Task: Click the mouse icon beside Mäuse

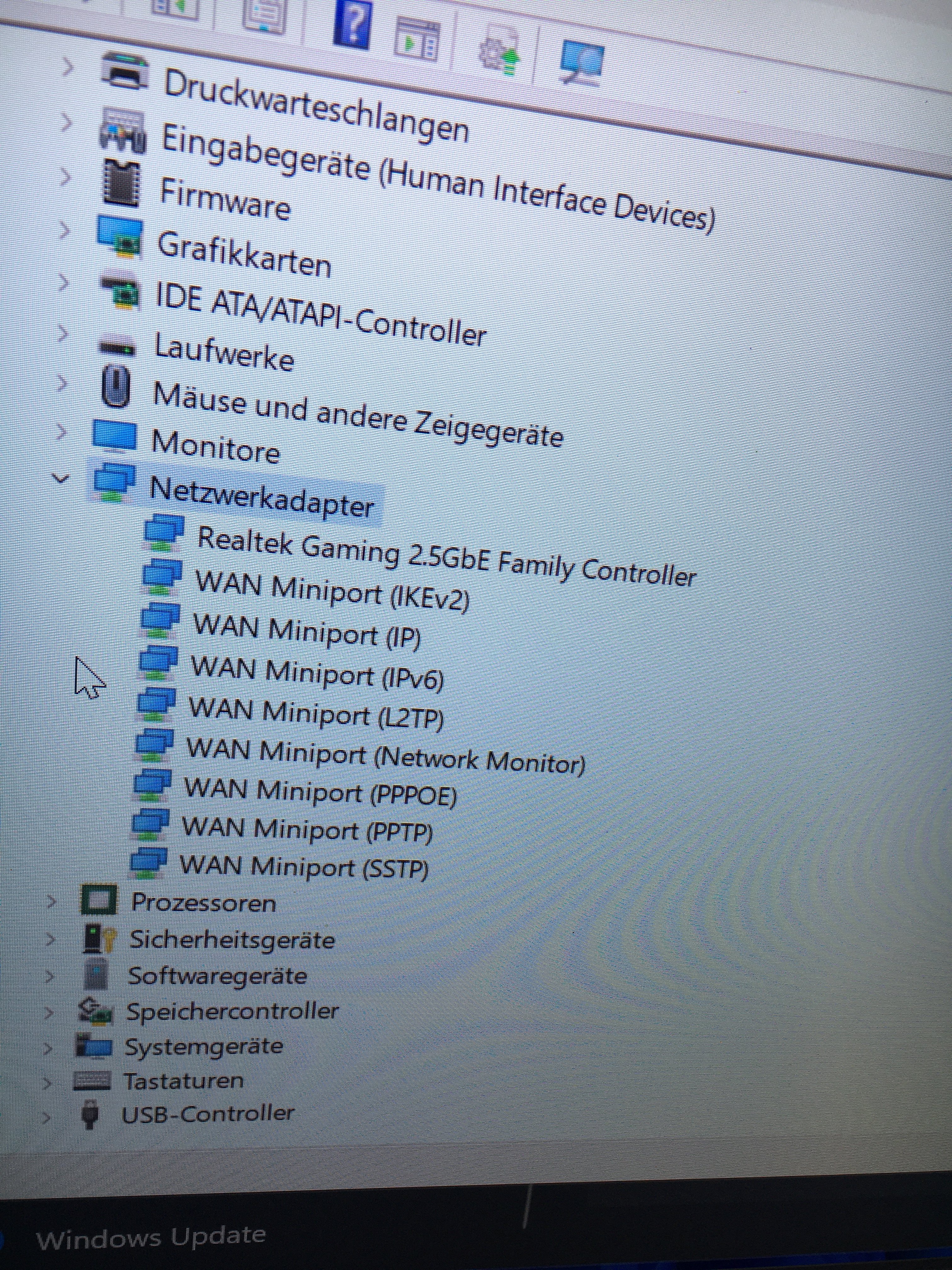Action: pos(116,386)
